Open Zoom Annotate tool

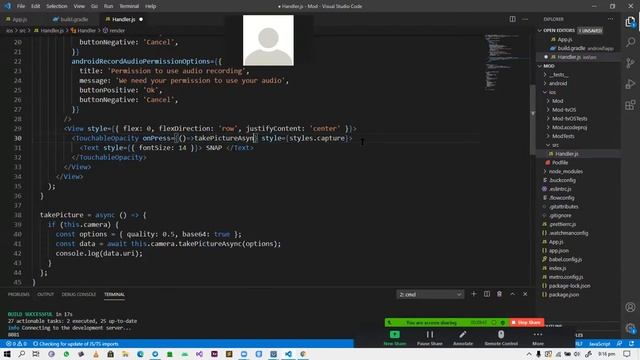(x=463, y=338)
